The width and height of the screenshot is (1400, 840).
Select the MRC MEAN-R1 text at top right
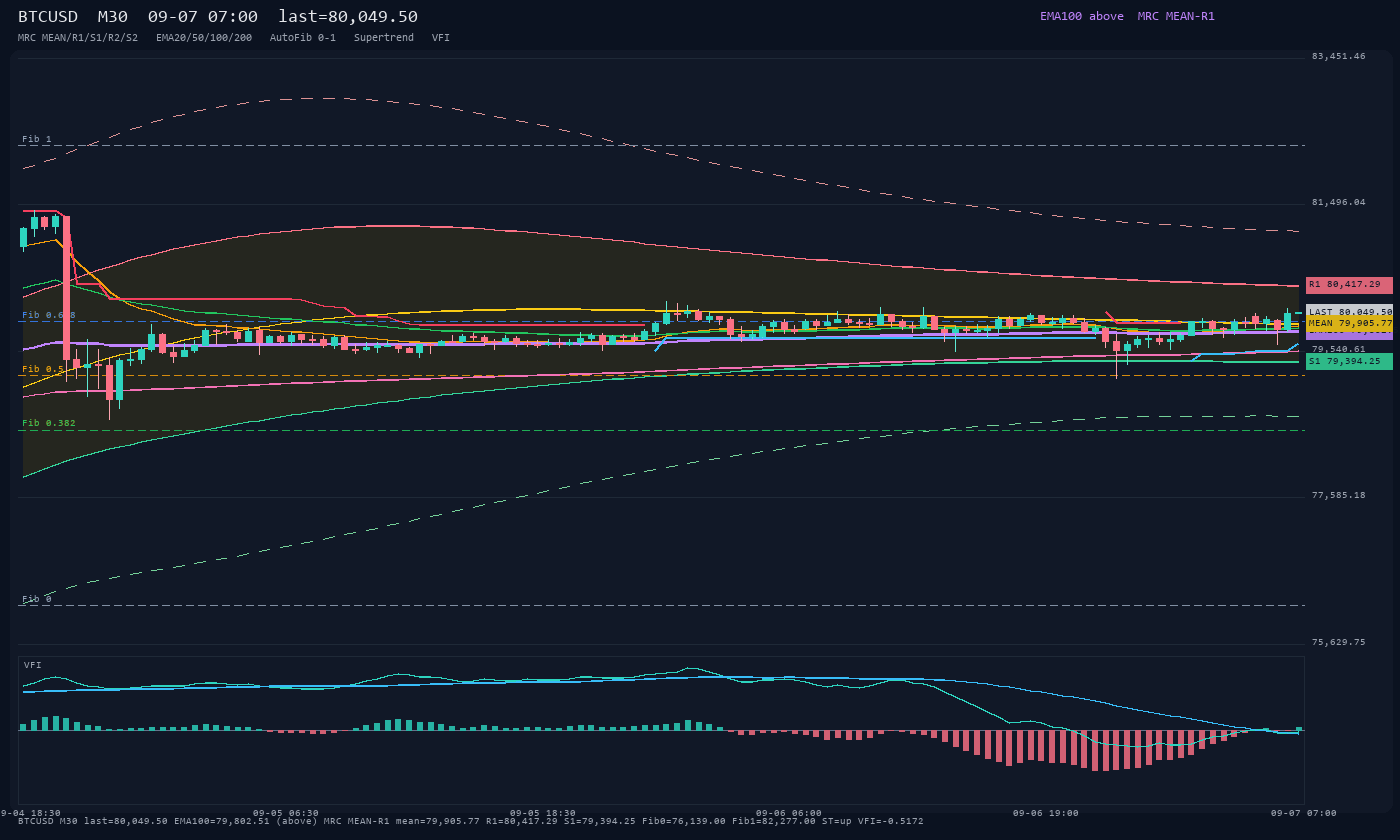pos(1176,16)
